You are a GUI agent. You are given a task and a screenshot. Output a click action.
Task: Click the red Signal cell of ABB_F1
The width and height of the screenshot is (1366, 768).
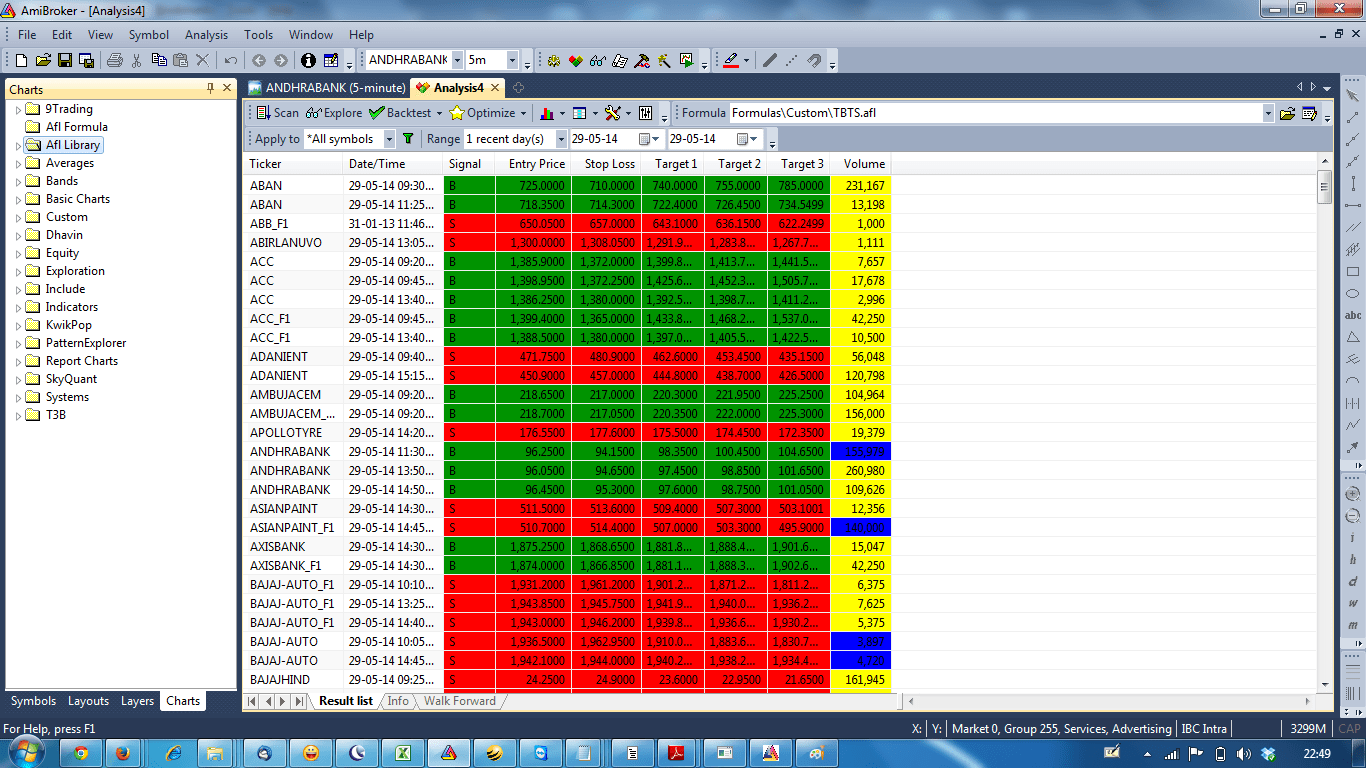469,224
